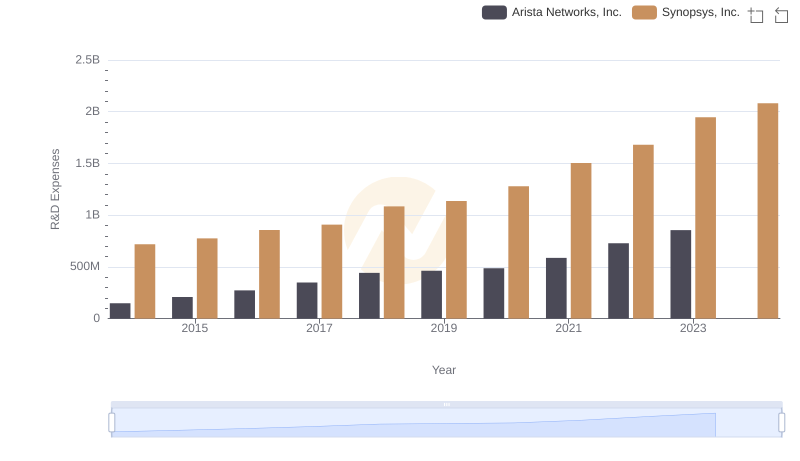Click the range slider preview area
The image size is (800, 461).
pyautogui.click(x=446, y=423)
